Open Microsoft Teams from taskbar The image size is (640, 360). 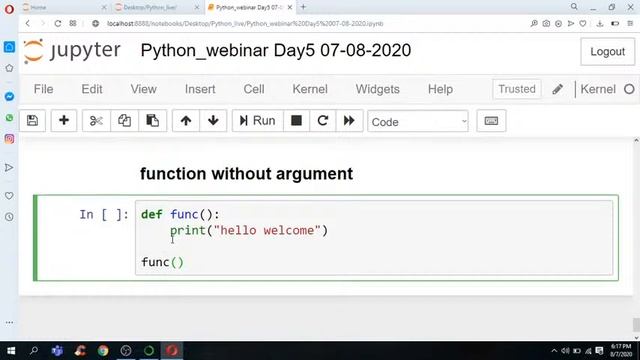point(57,351)
